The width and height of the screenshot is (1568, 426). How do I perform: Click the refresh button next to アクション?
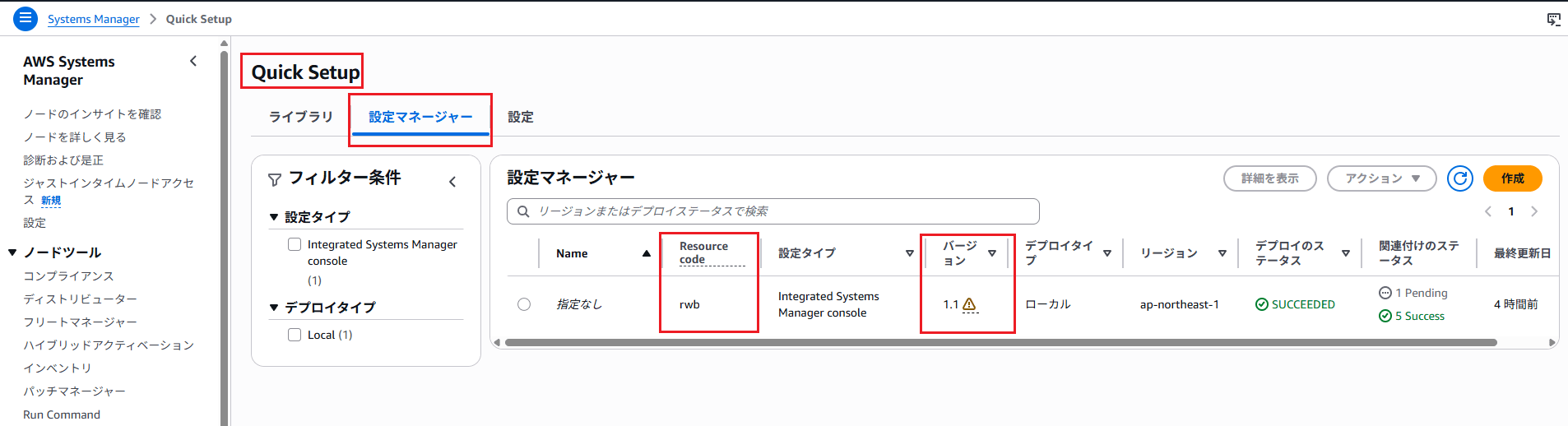(1459, 178)
